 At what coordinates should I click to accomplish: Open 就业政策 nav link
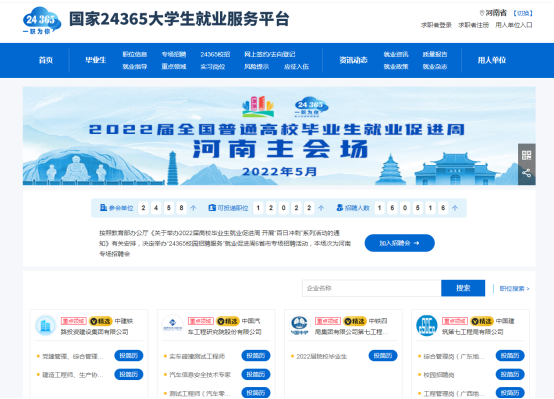click(x=396, y=66)
